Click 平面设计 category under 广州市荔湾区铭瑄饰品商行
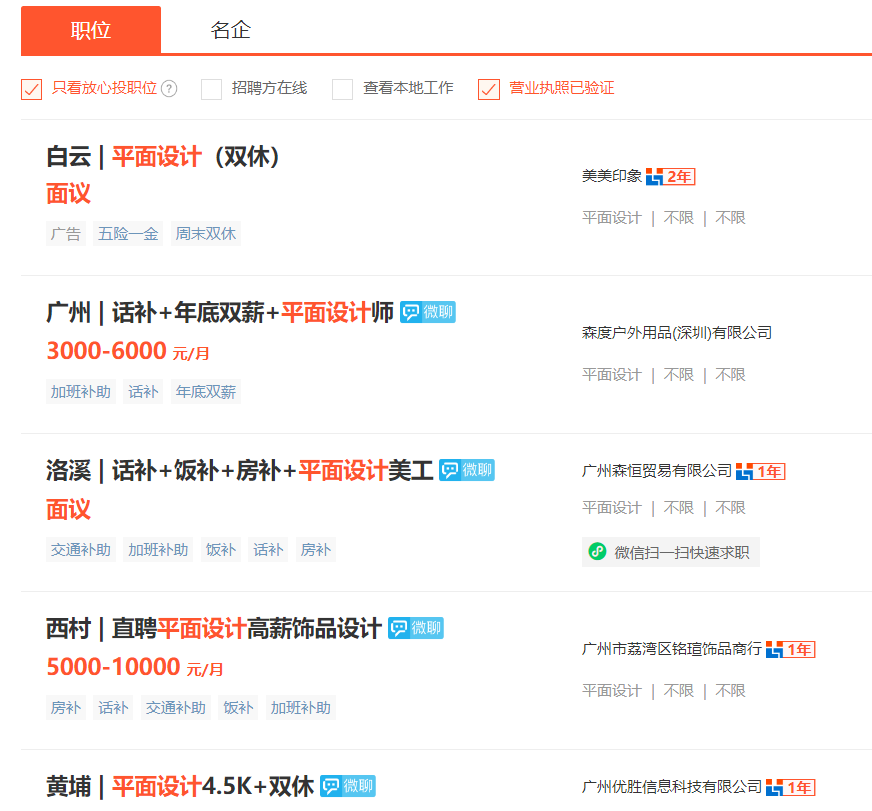The height and width of the screenshot is (811, 872). 612,690
